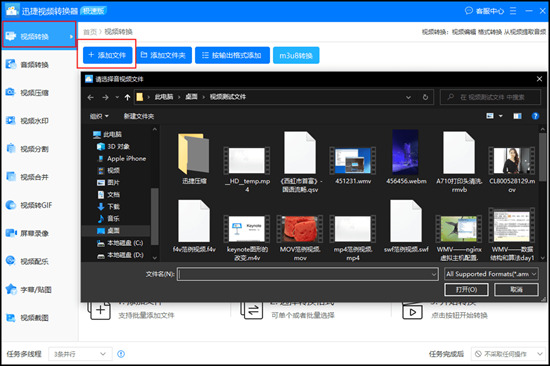Click the 打开(O) button
The image size is (550, 366).
(x=466, y=290)
